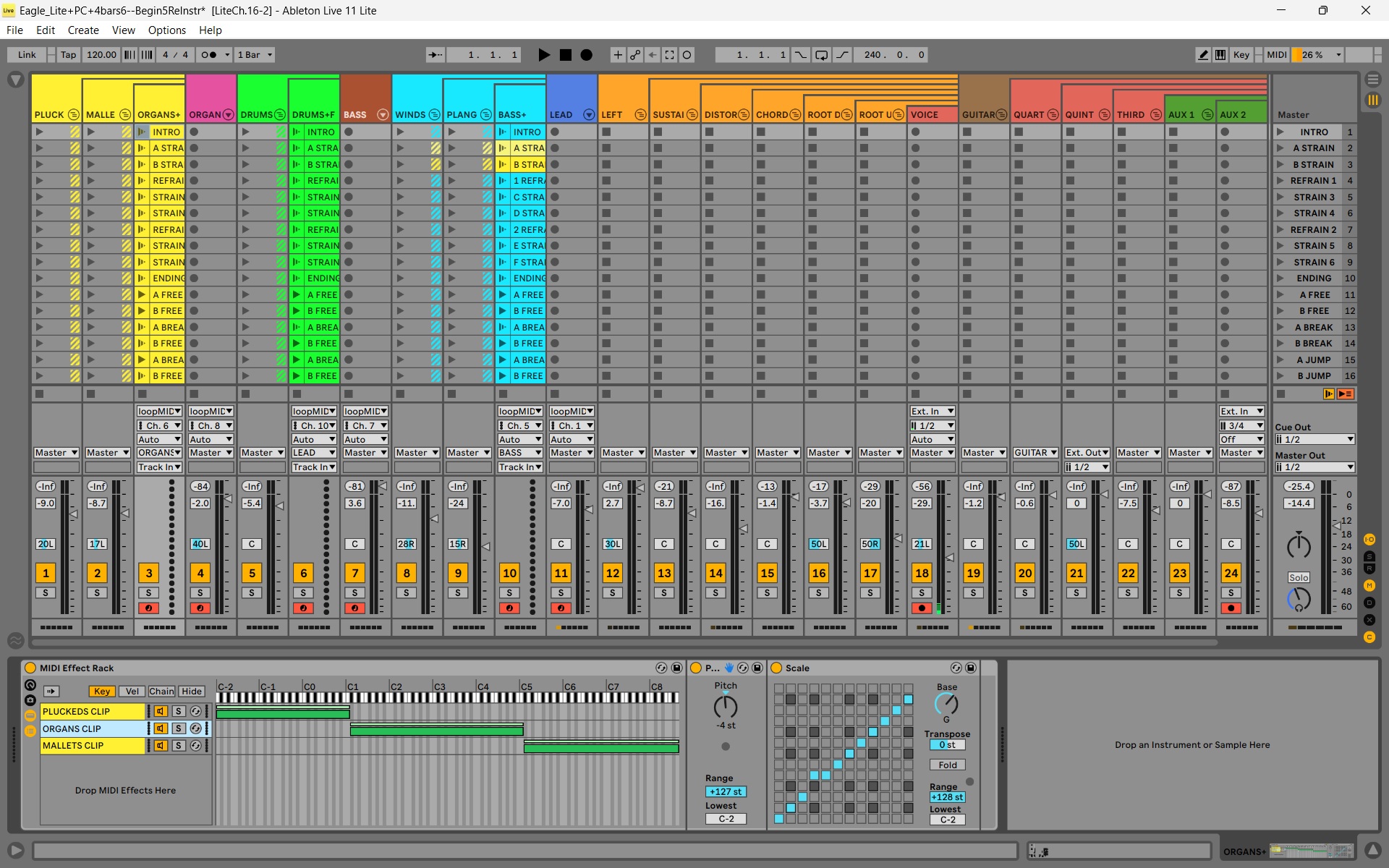Open the Options menu

pos(166,30)
